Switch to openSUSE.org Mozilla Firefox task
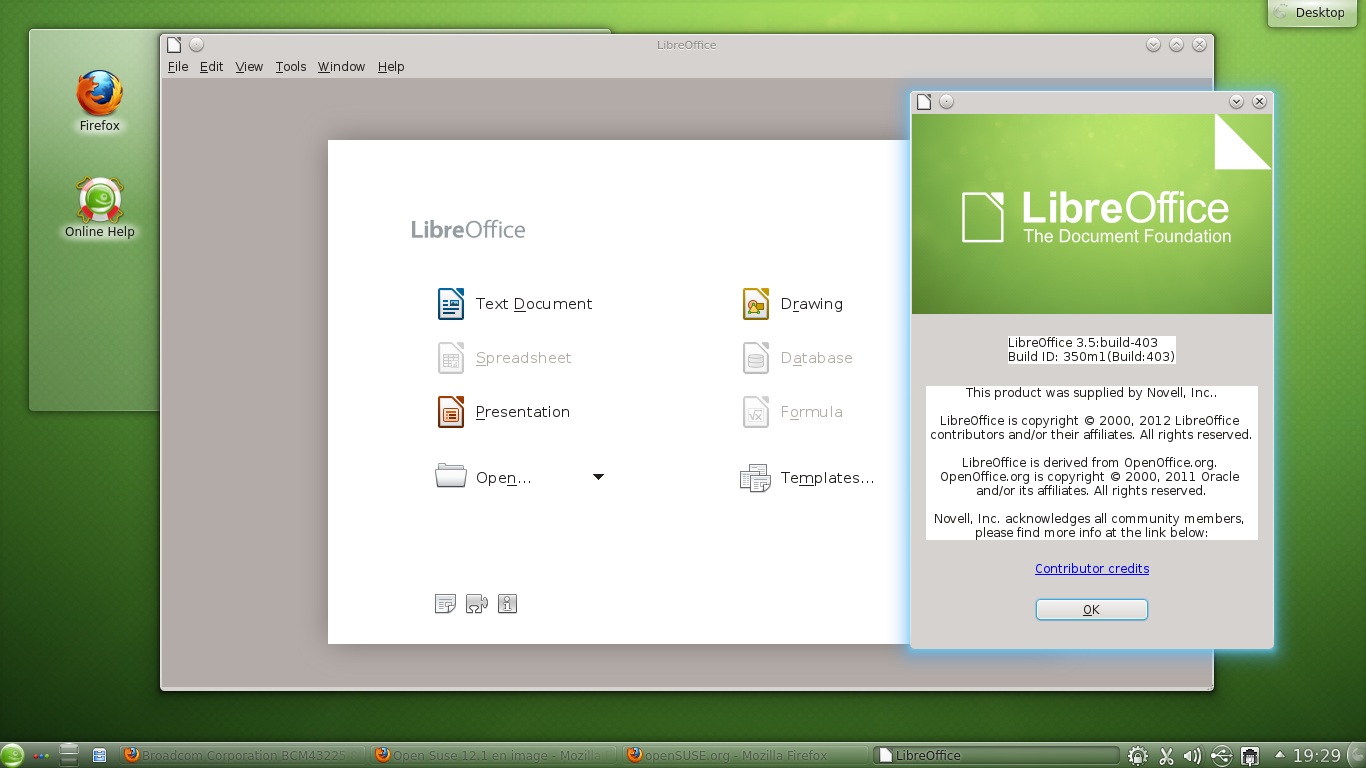Image resolution: width=1366 pixels, height=768 pixels. (745, 755)
